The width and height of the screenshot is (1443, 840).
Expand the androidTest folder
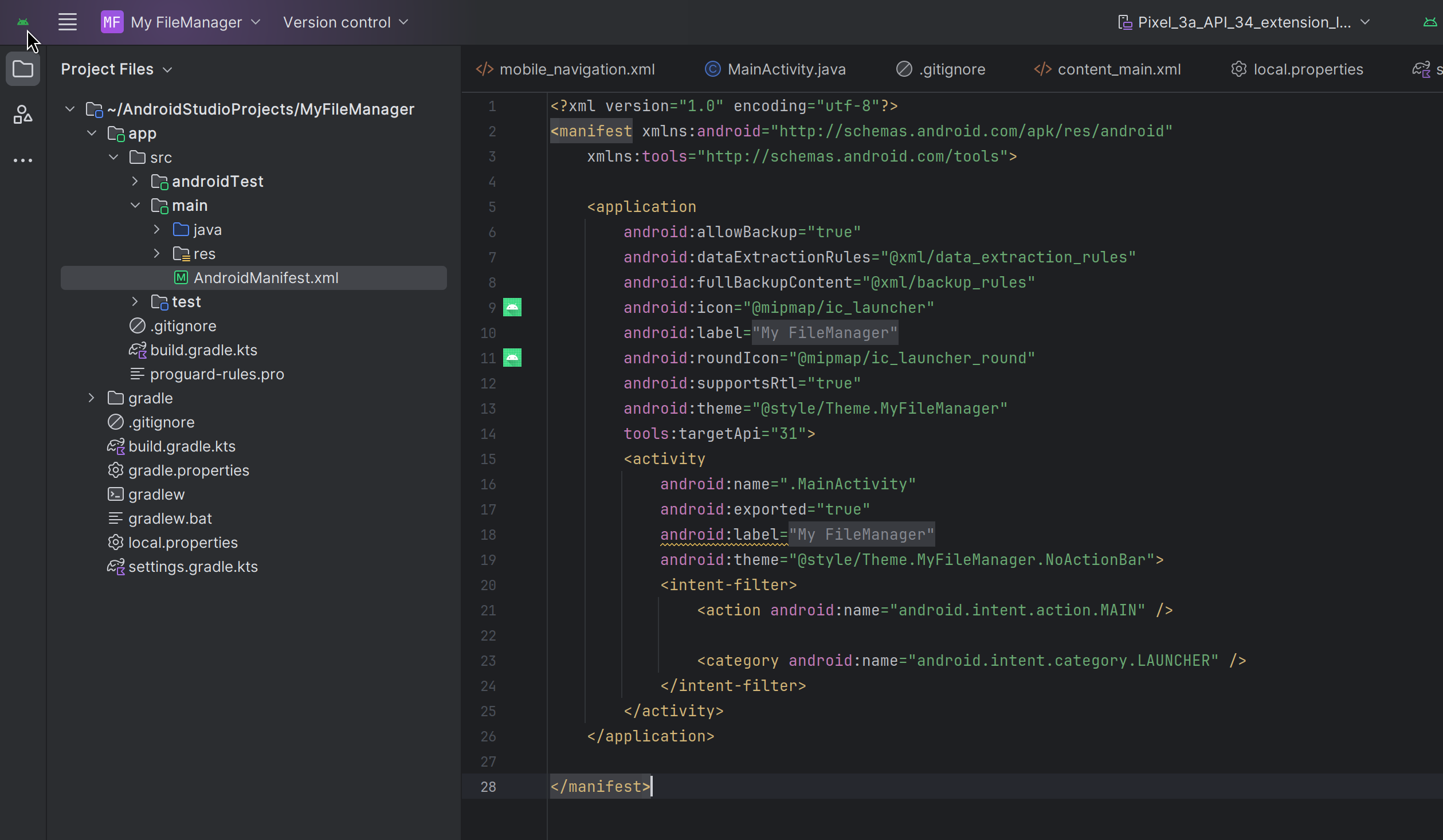135,182
